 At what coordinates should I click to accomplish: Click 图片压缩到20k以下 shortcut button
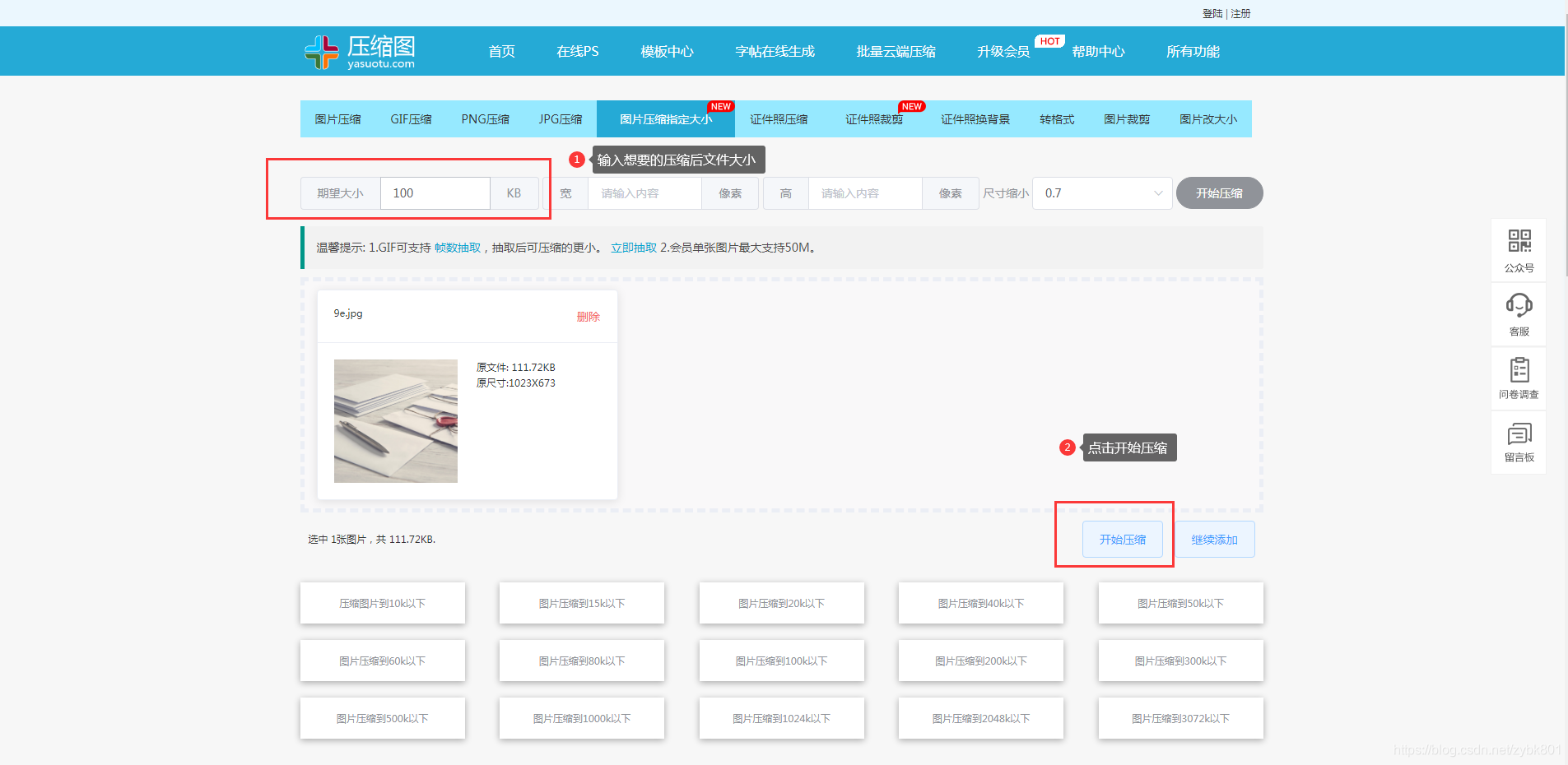point(782,603)
